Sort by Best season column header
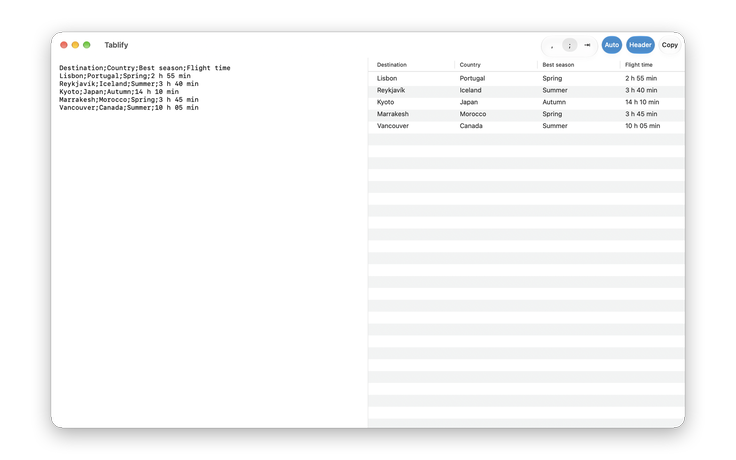Viewport: 736px width, 460px height. point(558,65)
